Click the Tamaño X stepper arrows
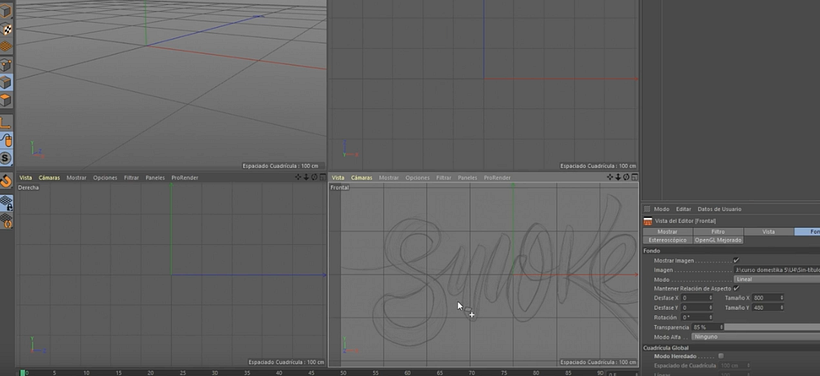 tap(781, 298)
